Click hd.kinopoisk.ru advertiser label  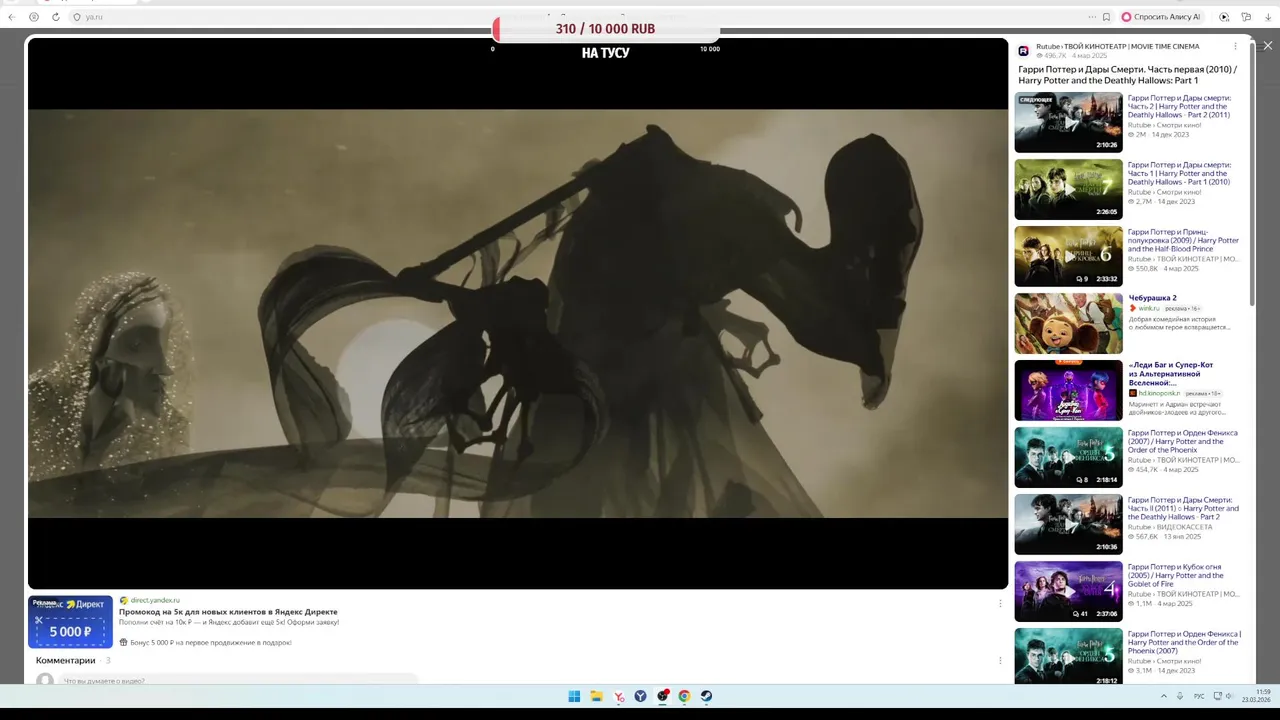1155,393
